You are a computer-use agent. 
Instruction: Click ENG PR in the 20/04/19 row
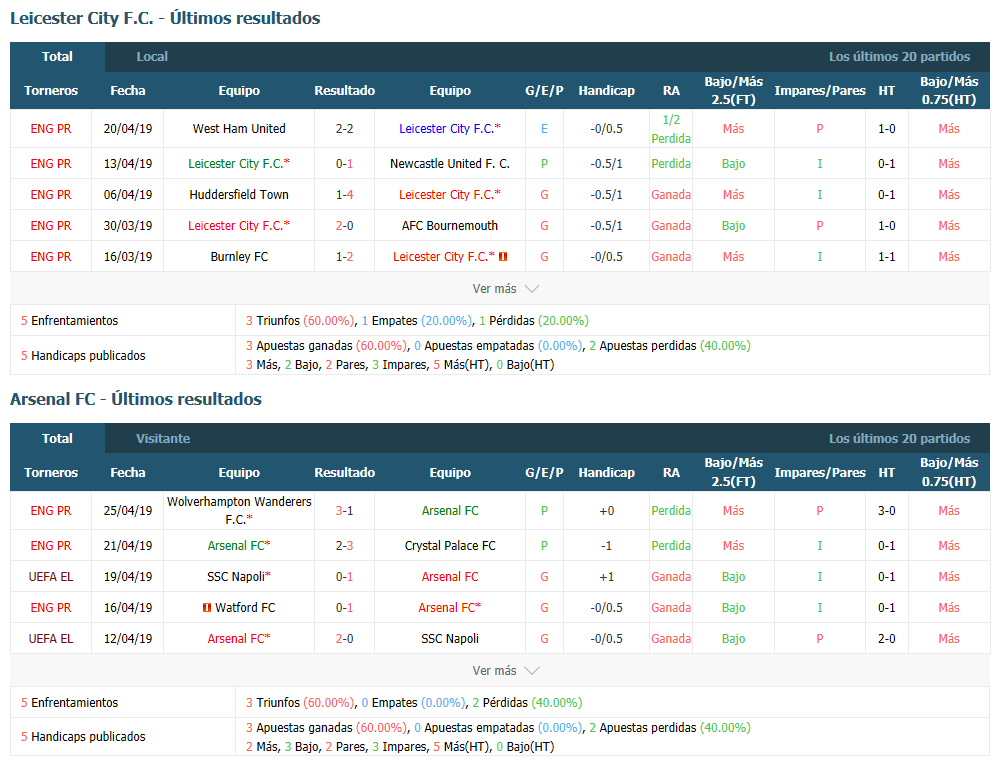pyautogui.click(x=51, y=129)
